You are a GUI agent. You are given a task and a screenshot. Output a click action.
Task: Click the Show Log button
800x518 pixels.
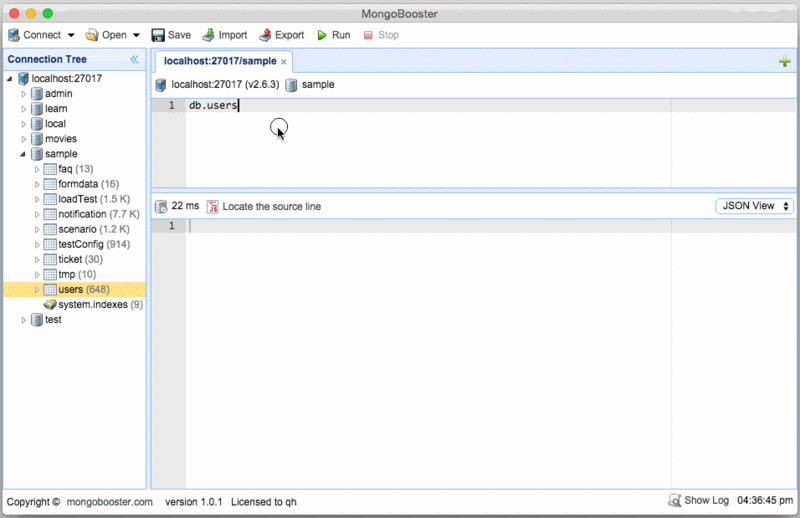(x=698, y=501)
